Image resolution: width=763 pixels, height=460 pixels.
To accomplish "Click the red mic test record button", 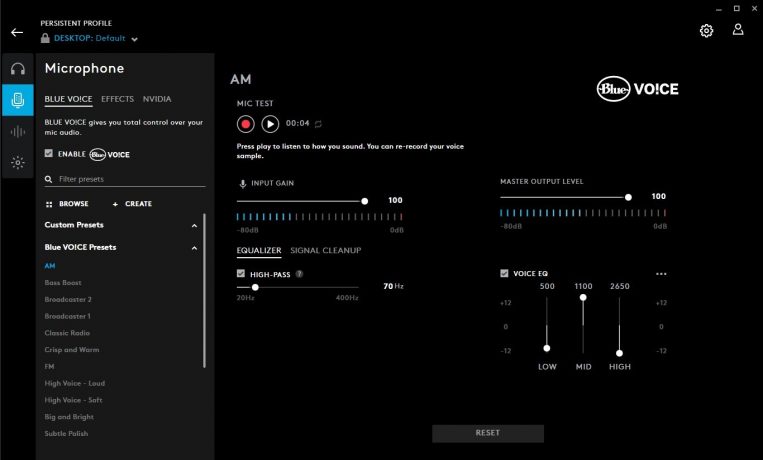I will (246, 124).
